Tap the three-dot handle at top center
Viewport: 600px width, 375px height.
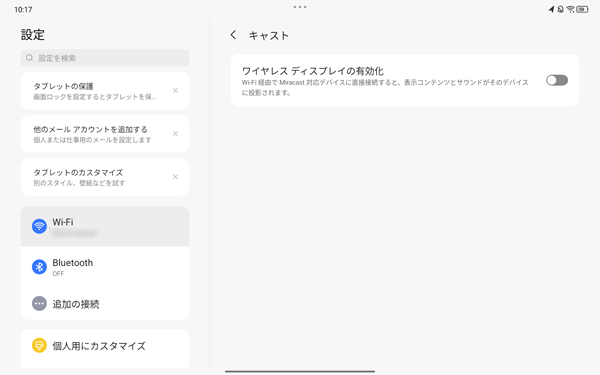300,7
